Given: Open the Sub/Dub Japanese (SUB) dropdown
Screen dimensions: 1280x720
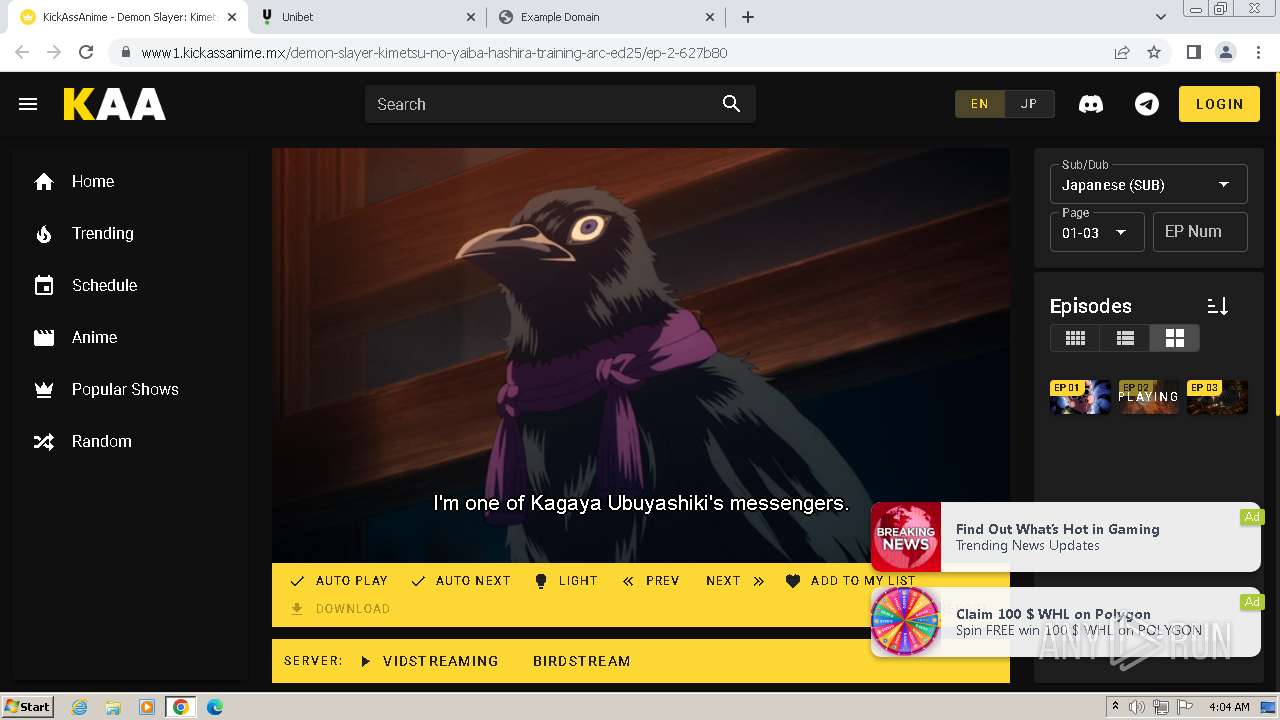Looking at the screenshot, I should 1148,185.
